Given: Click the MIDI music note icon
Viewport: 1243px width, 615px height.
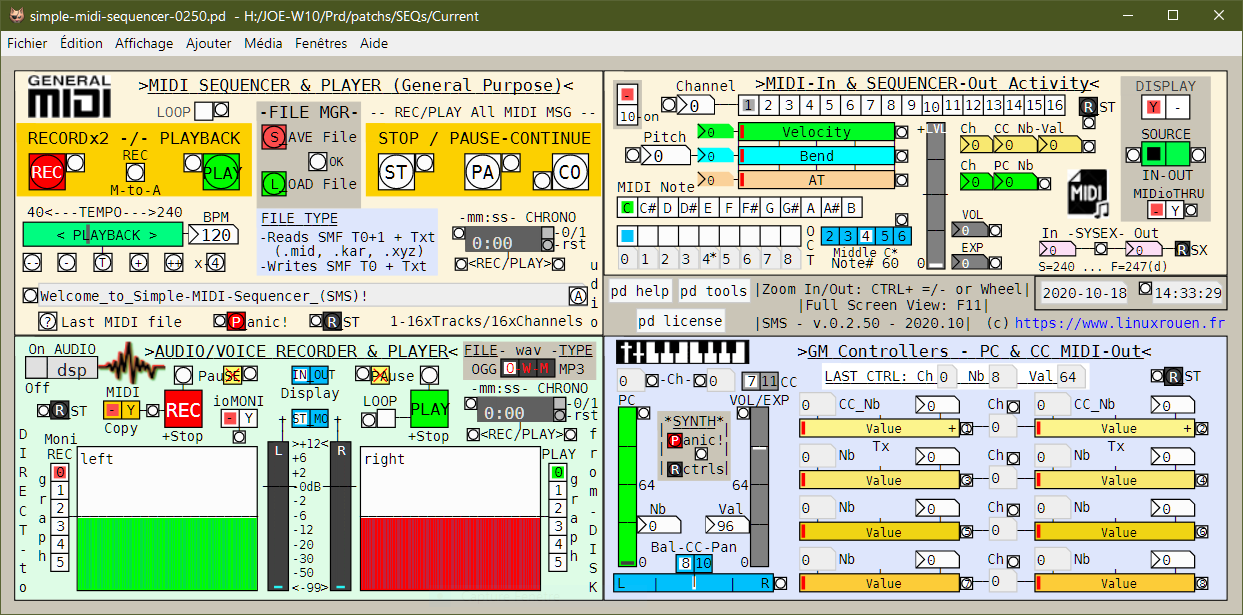Looking at the screenshot, I should click(1090, 194).
